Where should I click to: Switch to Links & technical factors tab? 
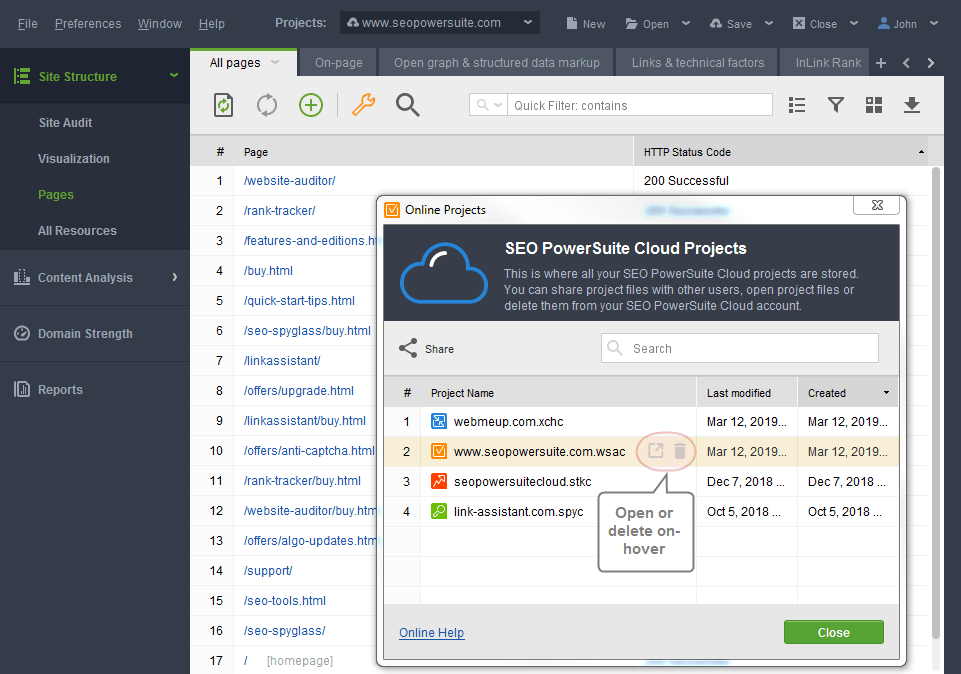698,62
